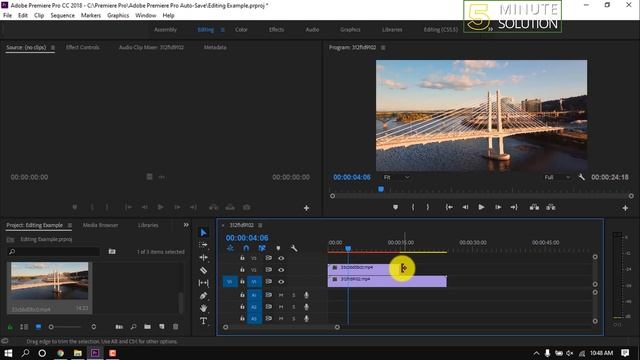Switch to Effect Controls tab
640x360 pixels.
(82, 48)
